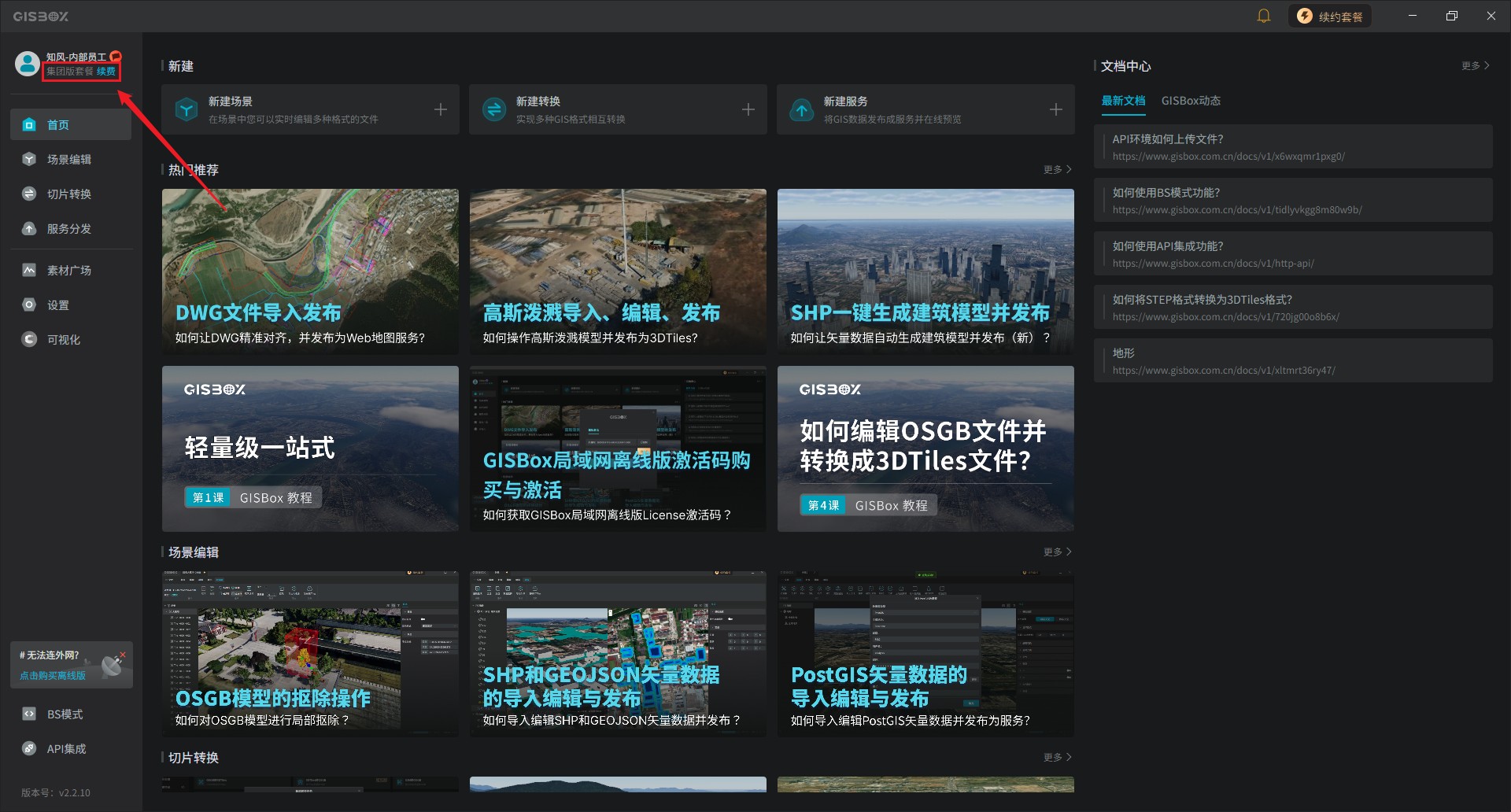Image resolution: width=1511 pixels, height=812 pixels.
Task: Expand 更多 in 切片转换 section
Action: pos(1057,757)
